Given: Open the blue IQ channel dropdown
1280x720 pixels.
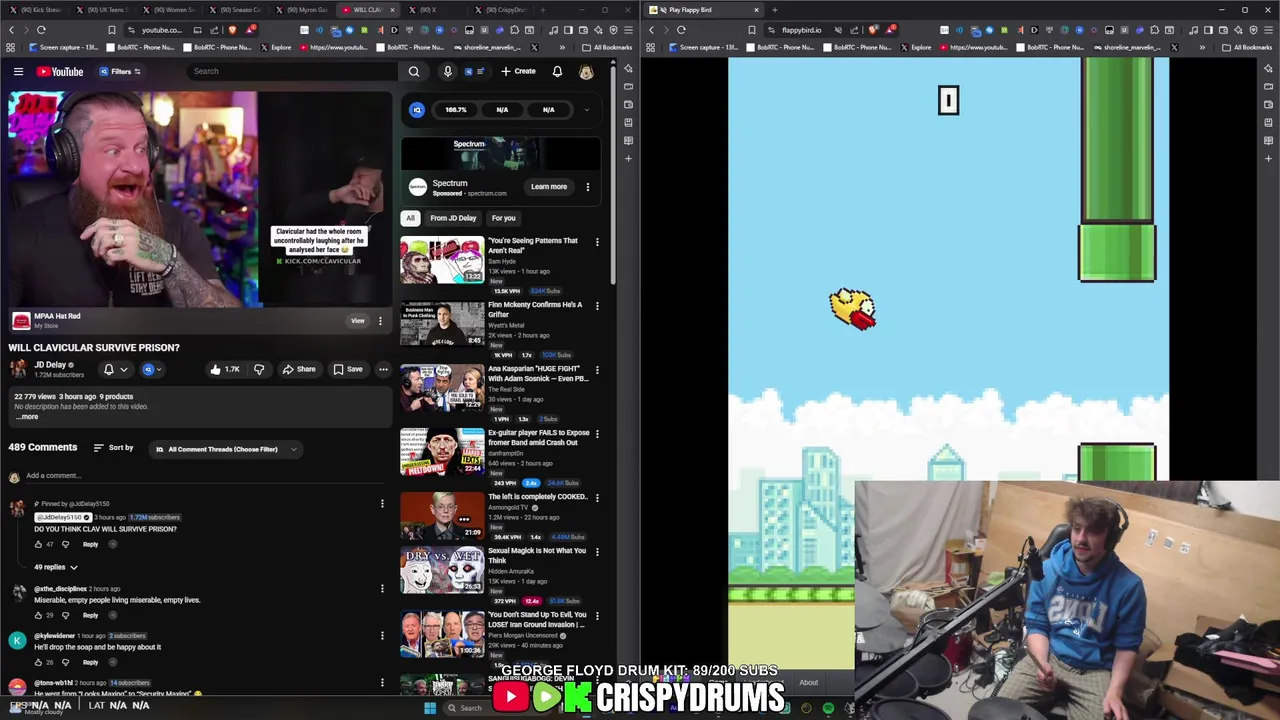Looking at the screenshot, I should coord(152,369).
